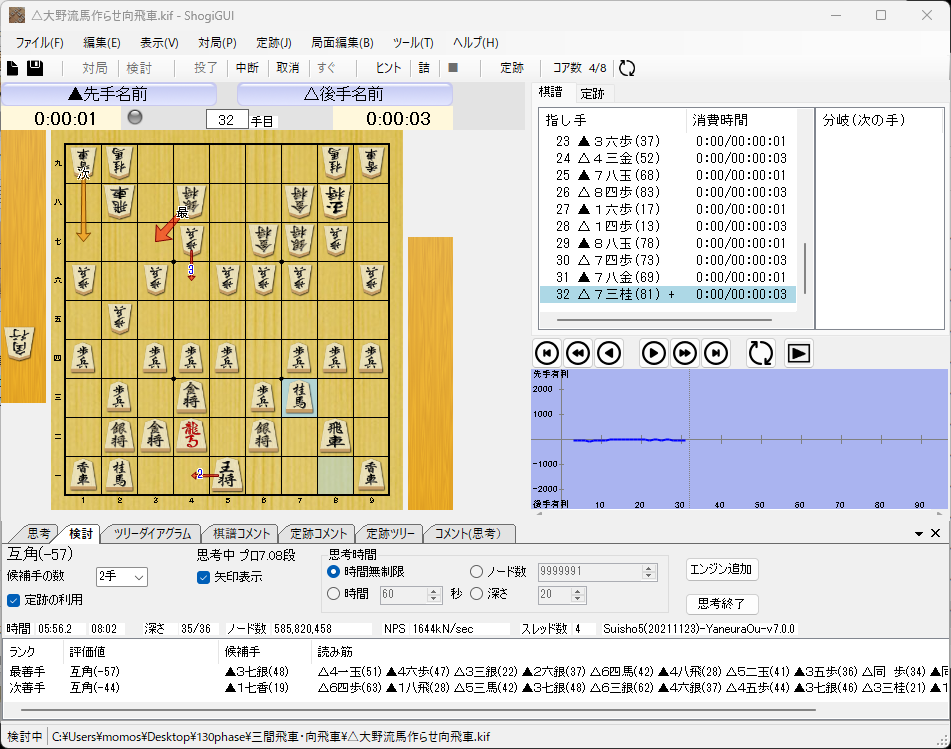This screenshot has height=749, width=951.
Task: Toggle 定跡の利用 checkbox
Action: (13, 600)
